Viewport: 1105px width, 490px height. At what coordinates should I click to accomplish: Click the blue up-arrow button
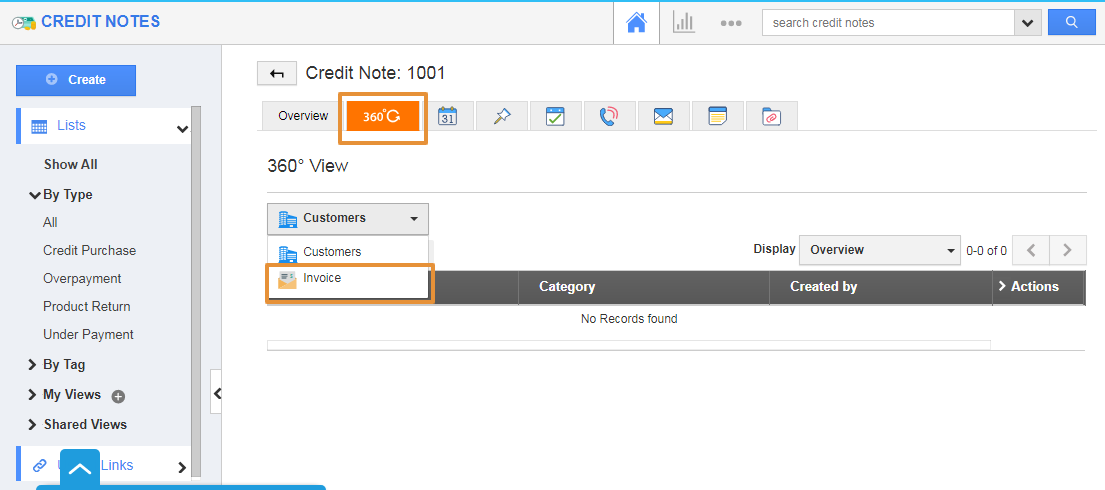pos(80,469)
